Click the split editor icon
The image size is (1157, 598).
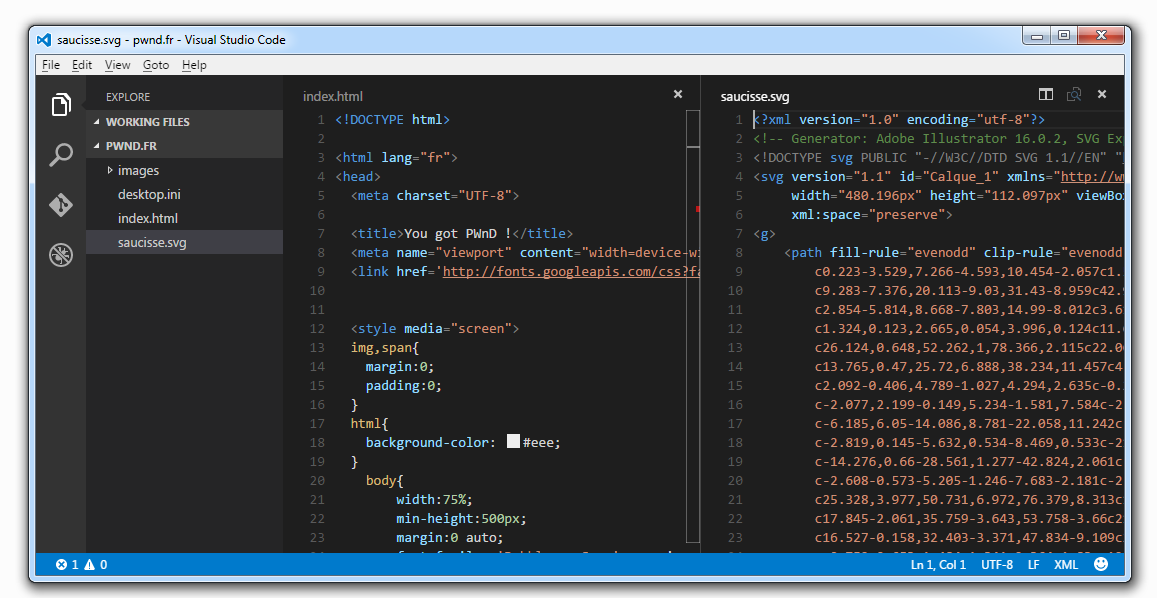1045,95
